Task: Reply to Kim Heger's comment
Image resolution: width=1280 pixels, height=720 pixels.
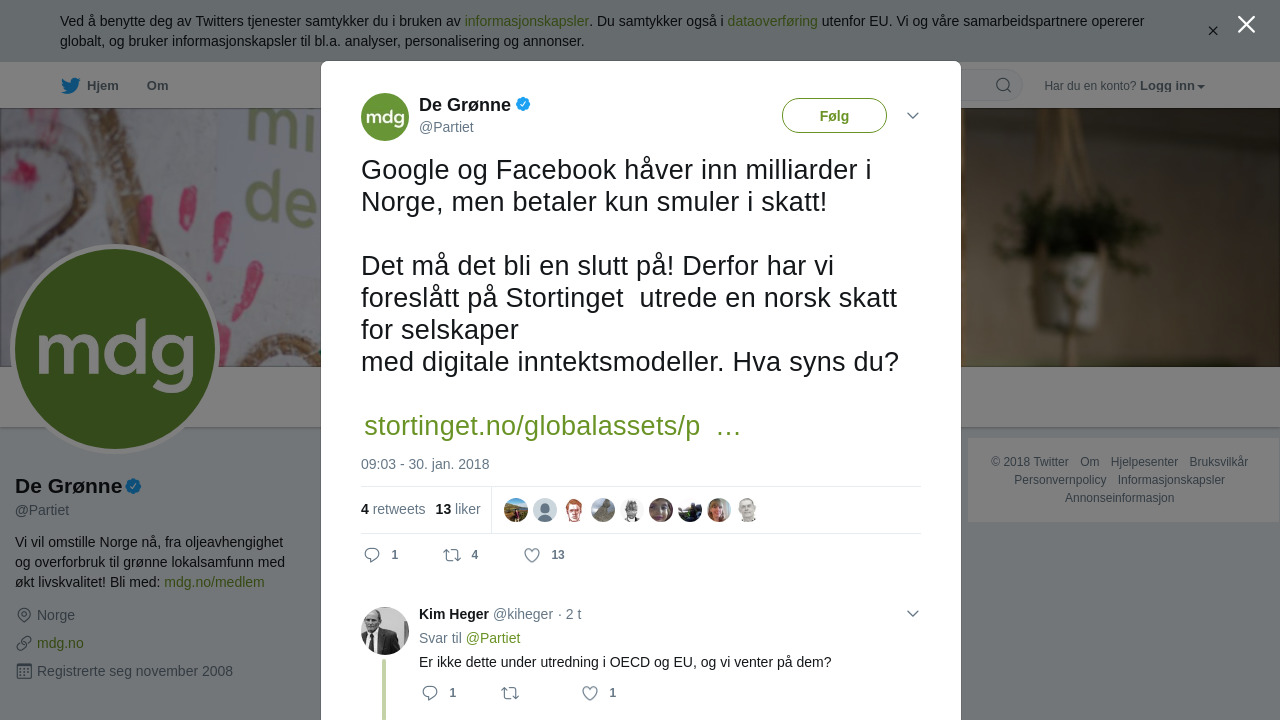Action: [x=439, y=693]
